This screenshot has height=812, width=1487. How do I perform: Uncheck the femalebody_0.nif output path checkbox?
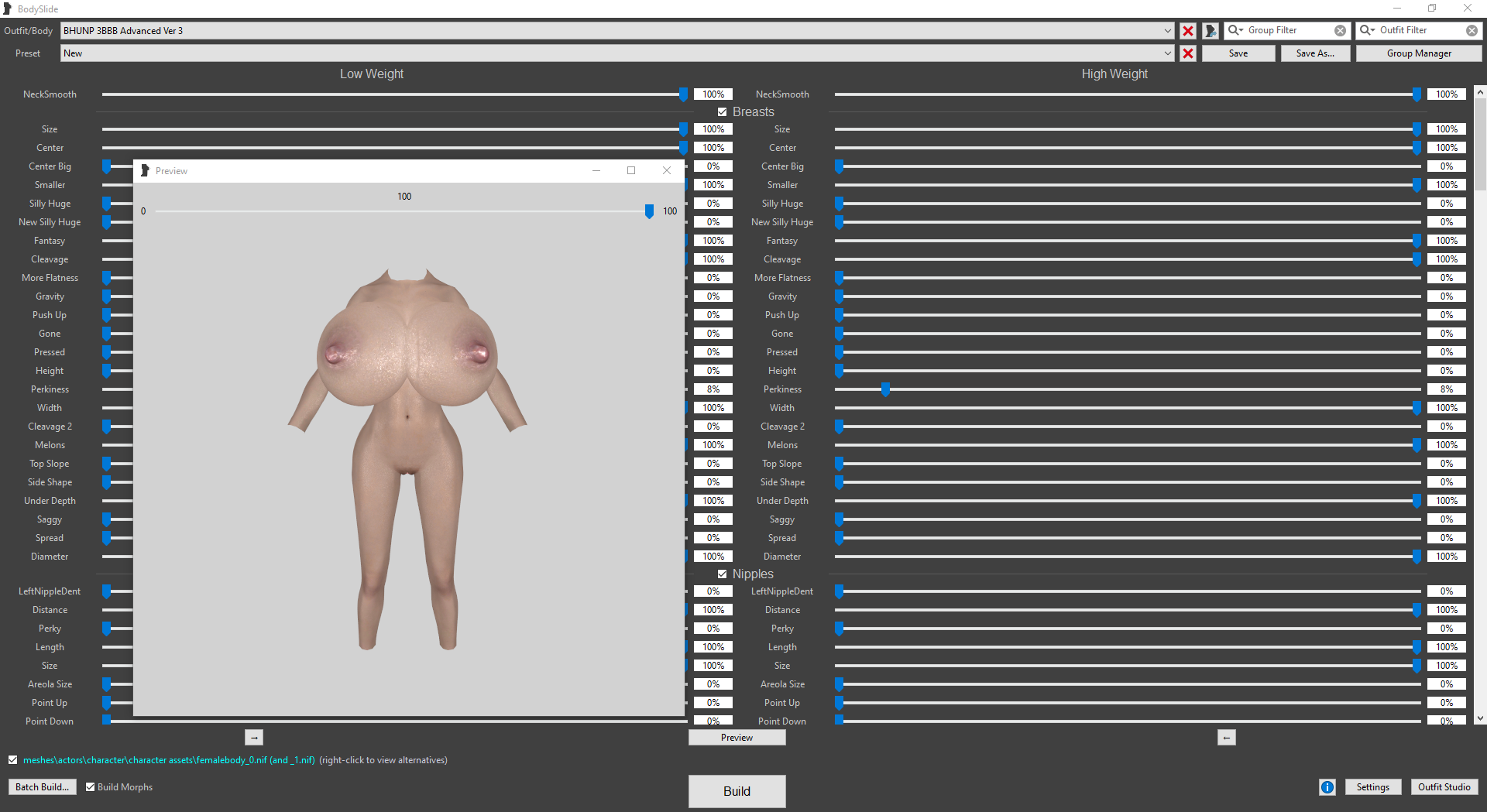tap(13, 760)
